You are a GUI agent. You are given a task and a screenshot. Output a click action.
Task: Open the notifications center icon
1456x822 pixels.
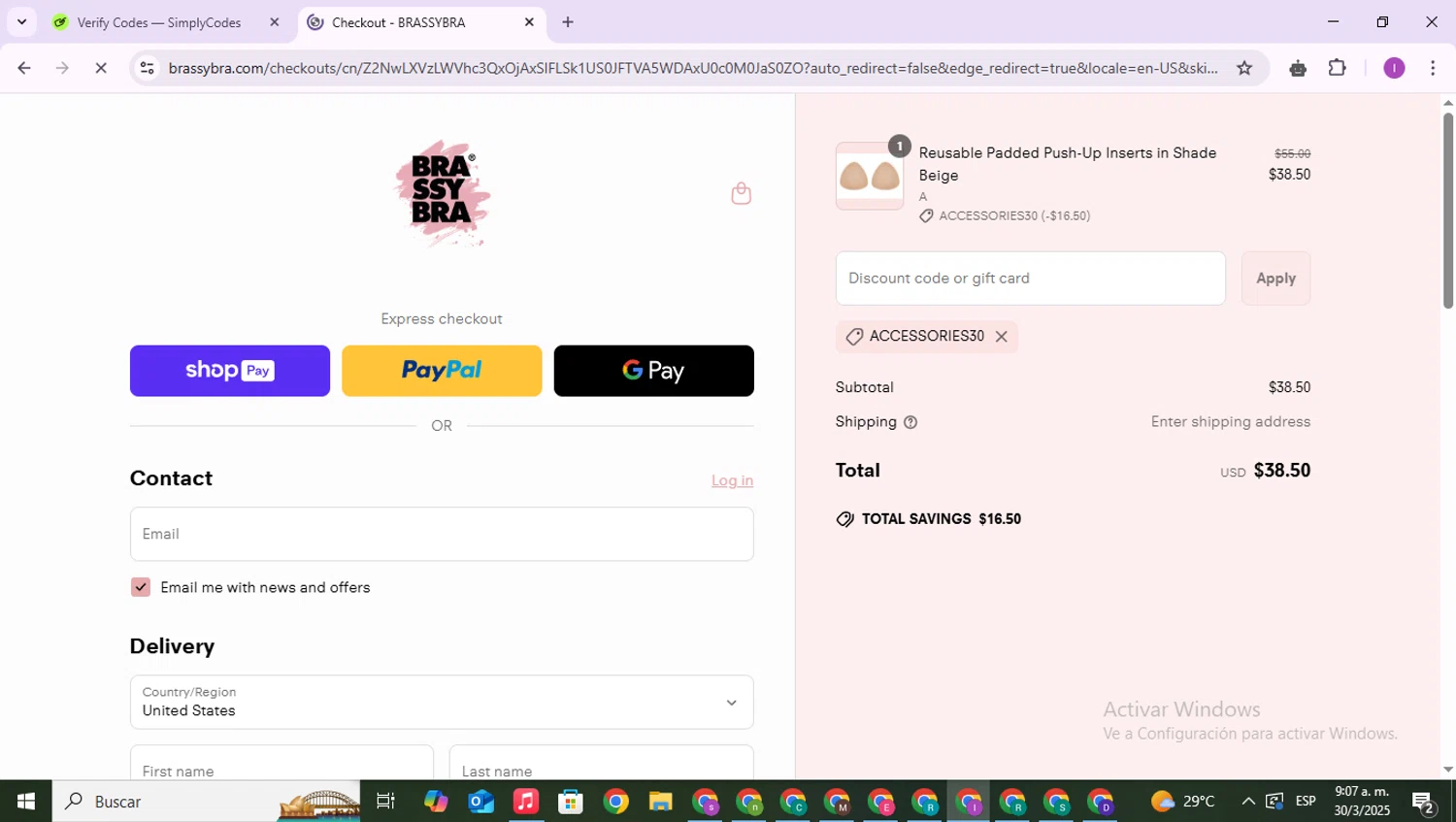click(x=1423, y=802)
